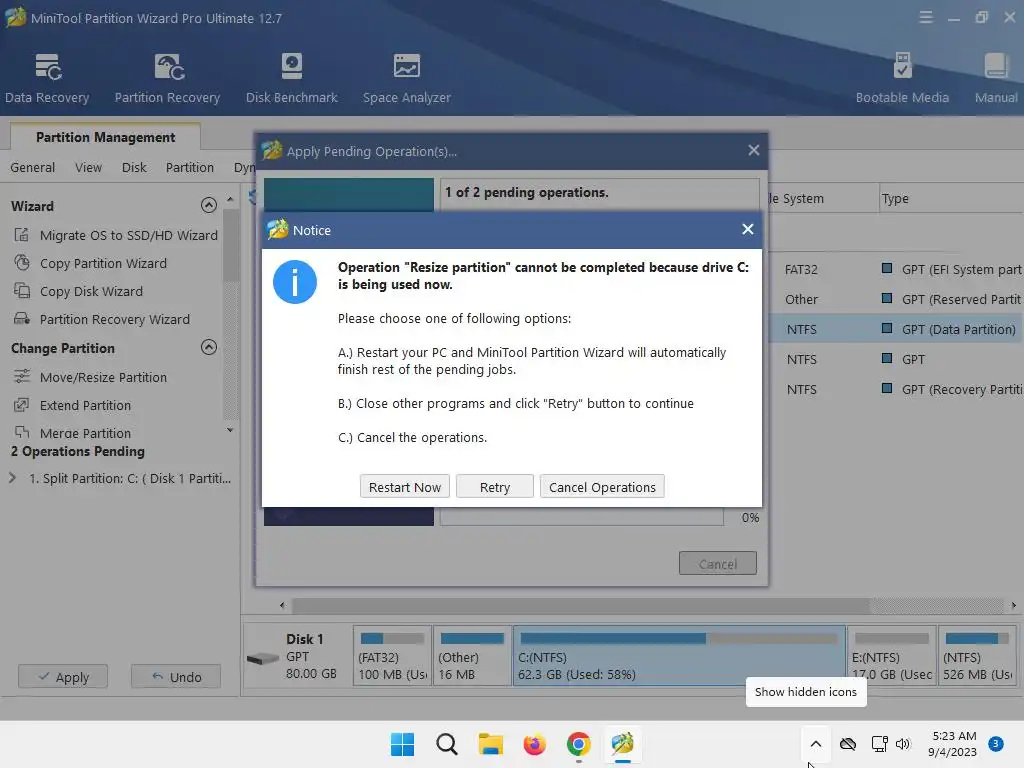Image resolution: width=1024 pixels, height=768 pixels.
Task: Click the Merge Partition icon
Action: [x=22, y=432]
